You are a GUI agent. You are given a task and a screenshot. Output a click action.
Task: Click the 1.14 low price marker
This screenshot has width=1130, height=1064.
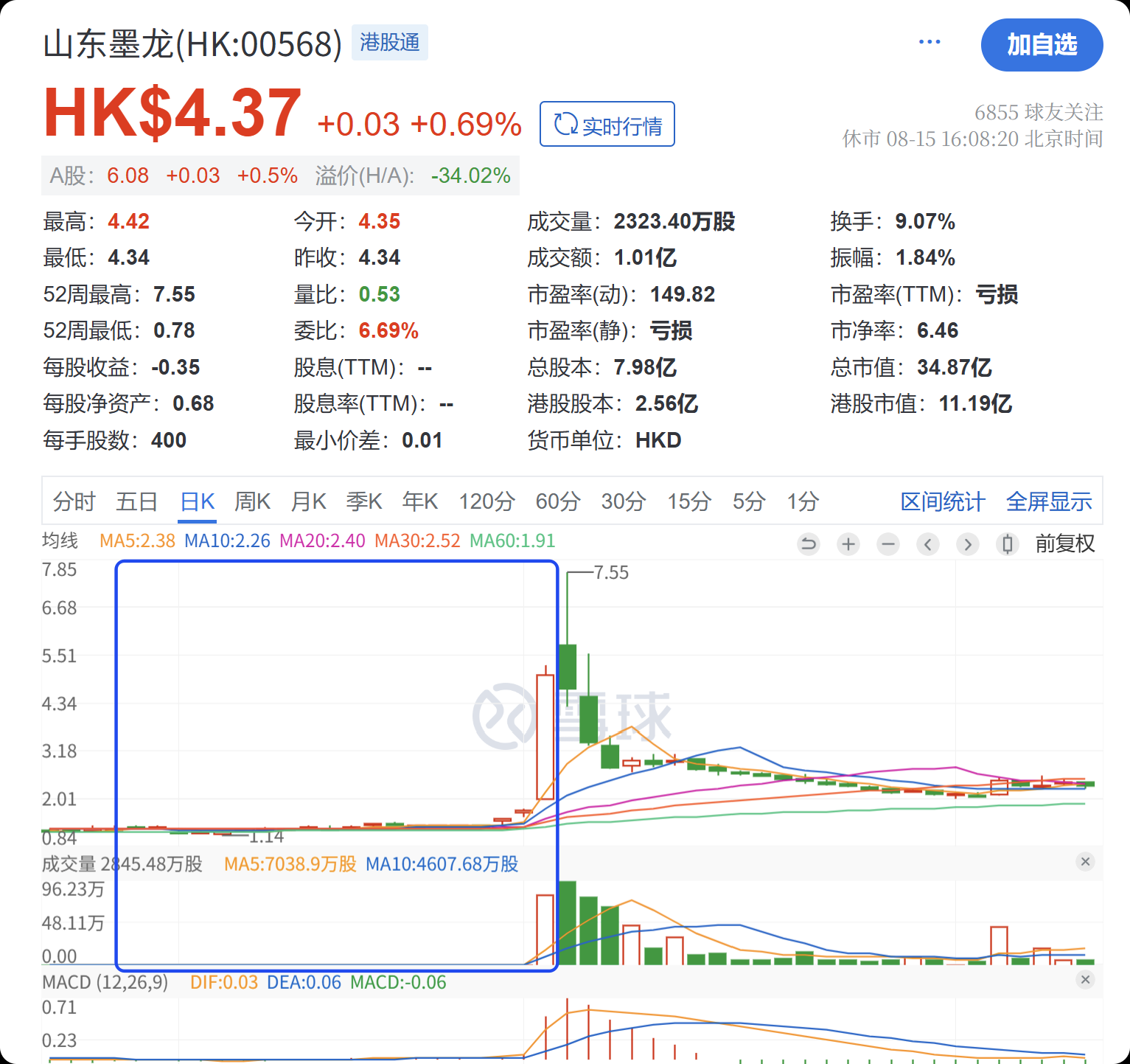coord(267,837)
